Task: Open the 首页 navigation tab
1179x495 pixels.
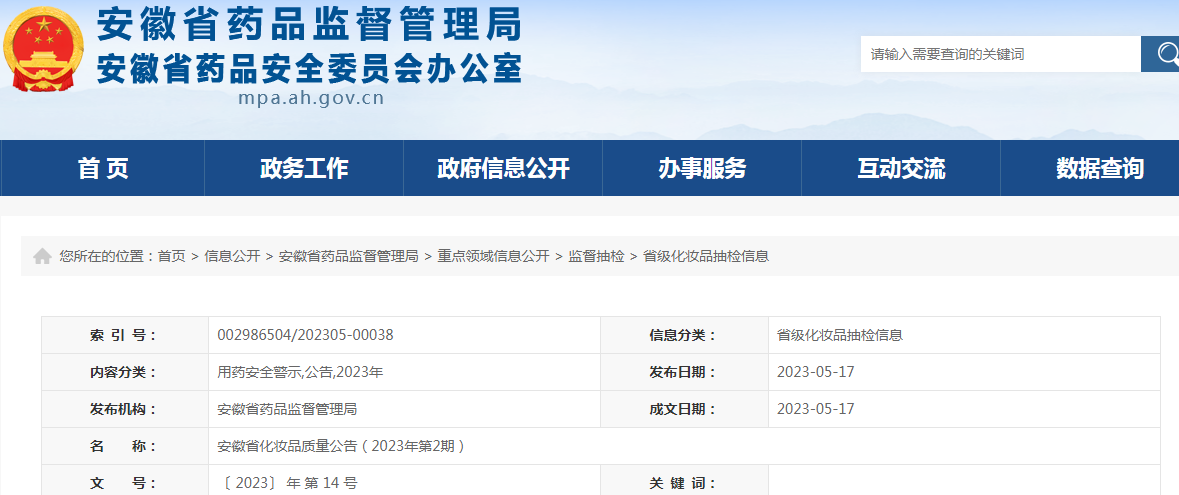Action: (103, 168)
